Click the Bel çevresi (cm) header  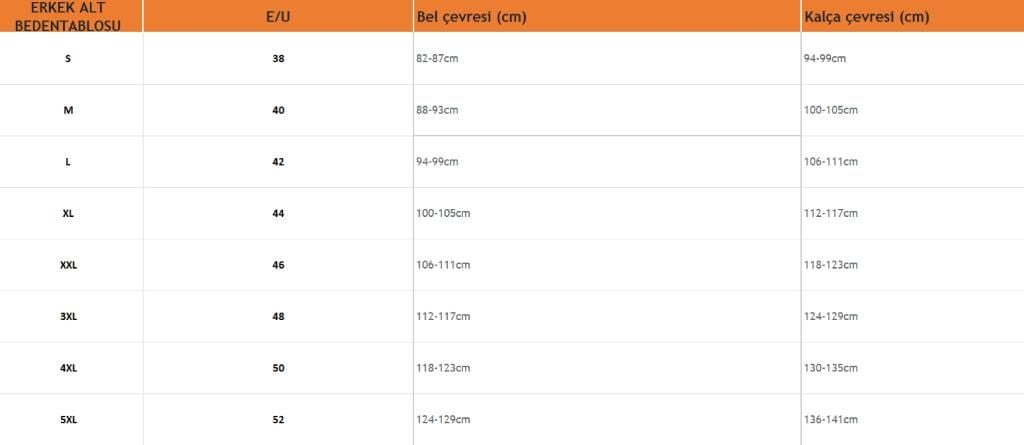pyautogui.click(x=470, y=17)
